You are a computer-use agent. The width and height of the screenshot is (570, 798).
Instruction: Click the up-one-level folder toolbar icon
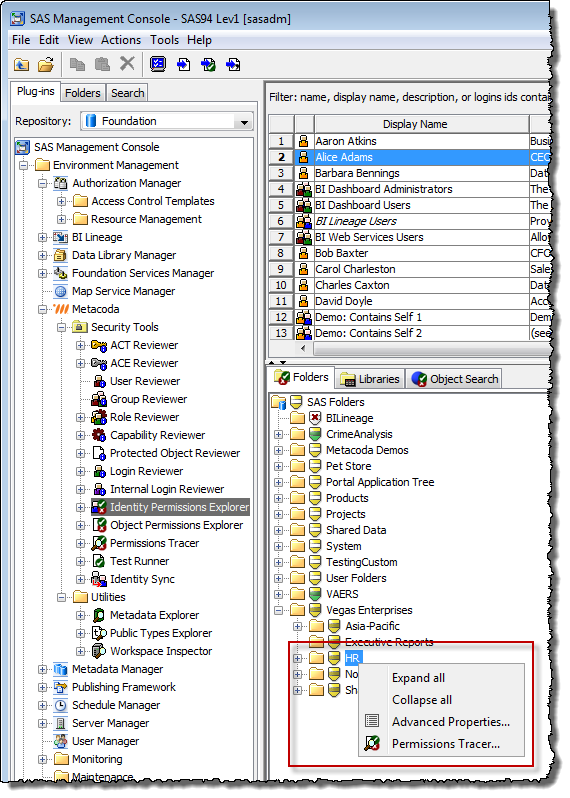coord(21,65)
